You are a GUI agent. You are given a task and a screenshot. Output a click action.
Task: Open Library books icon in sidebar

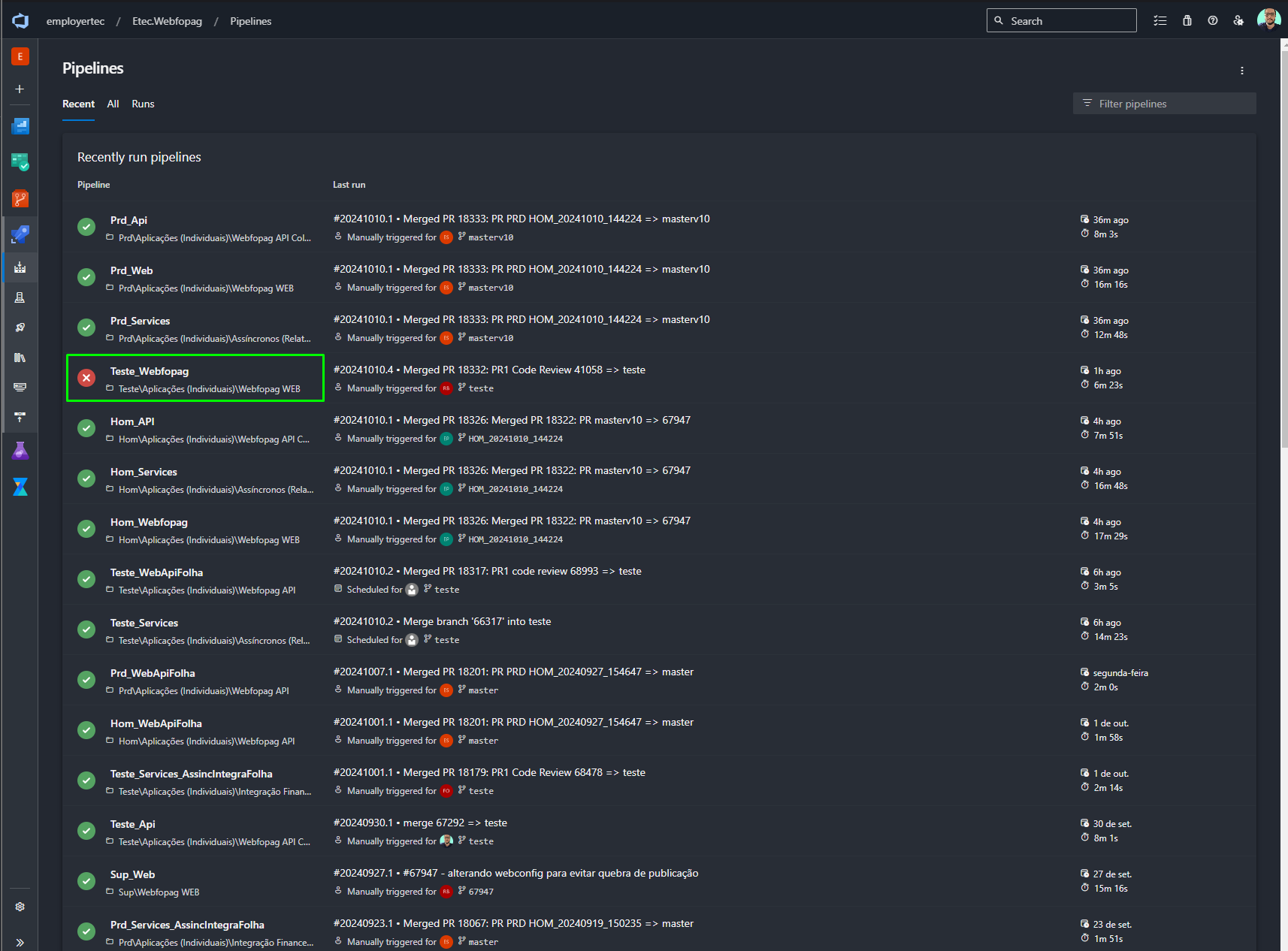20,358
